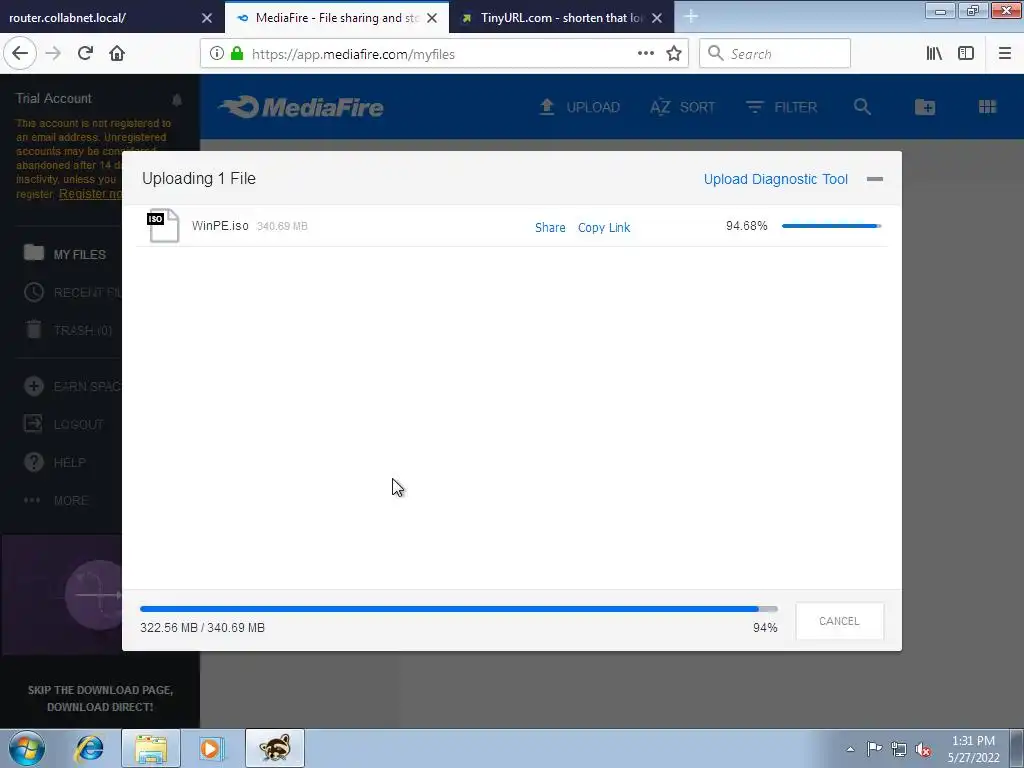Screen dimensions: 1024x768
Task: Click the 322.56 MB / 340.69 MB text
Action: [202, 628]
